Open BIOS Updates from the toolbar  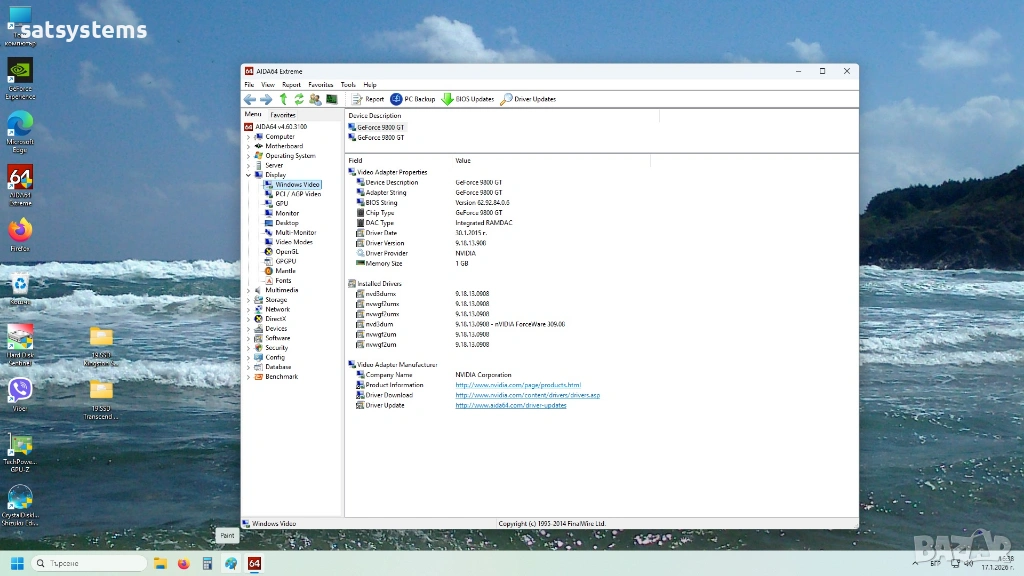(x=468, y=99)
